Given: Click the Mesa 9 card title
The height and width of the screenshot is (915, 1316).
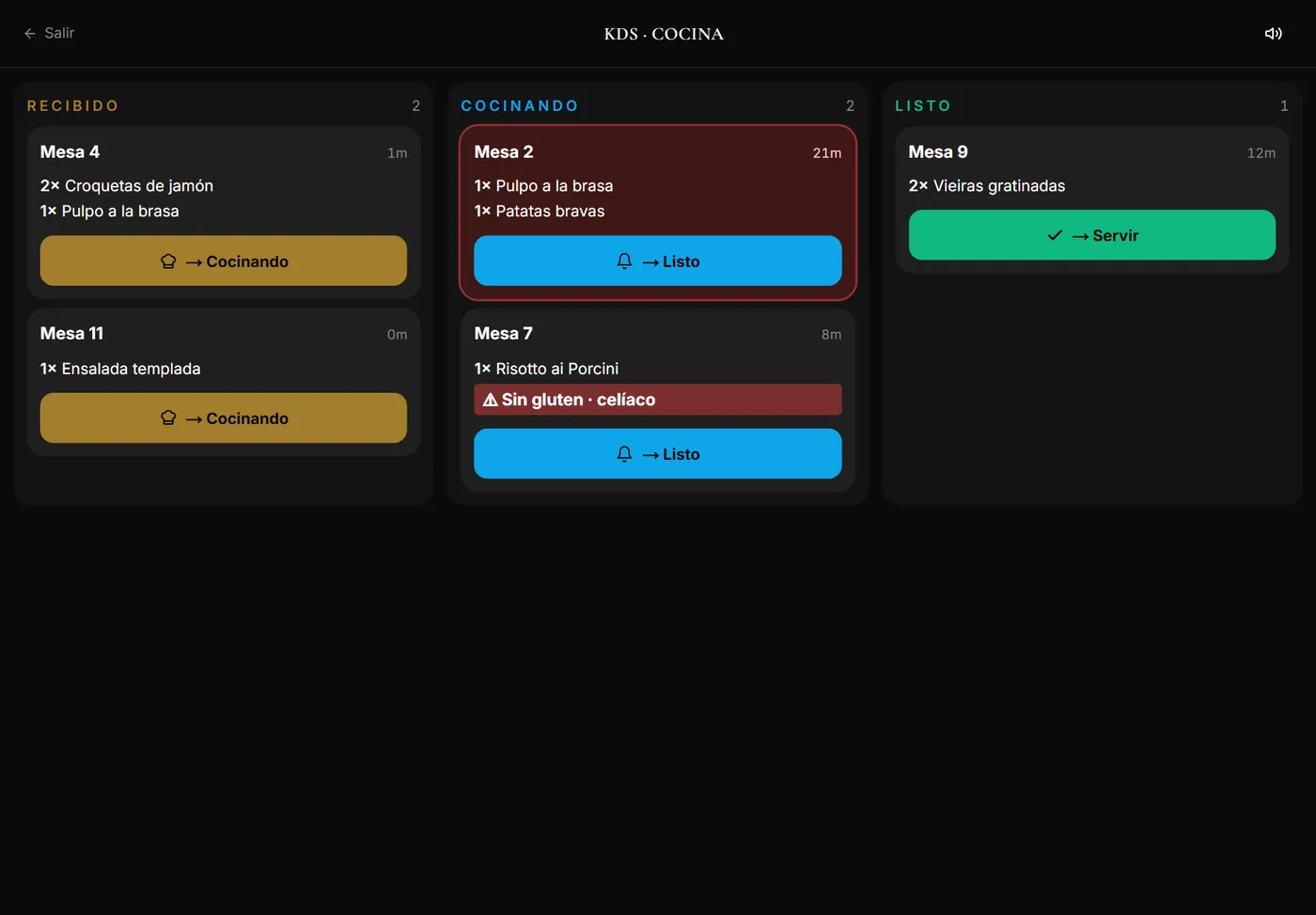Looking at the screenshot, I should tap(938, 151).
